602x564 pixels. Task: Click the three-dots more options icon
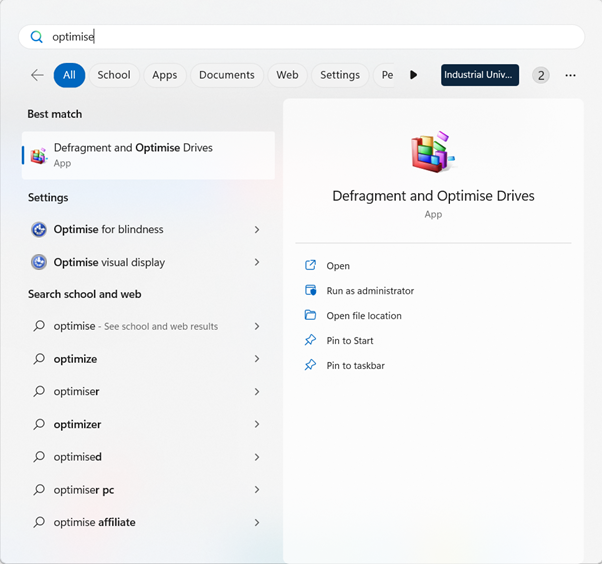pyautogui.click(x=570, y=75)
